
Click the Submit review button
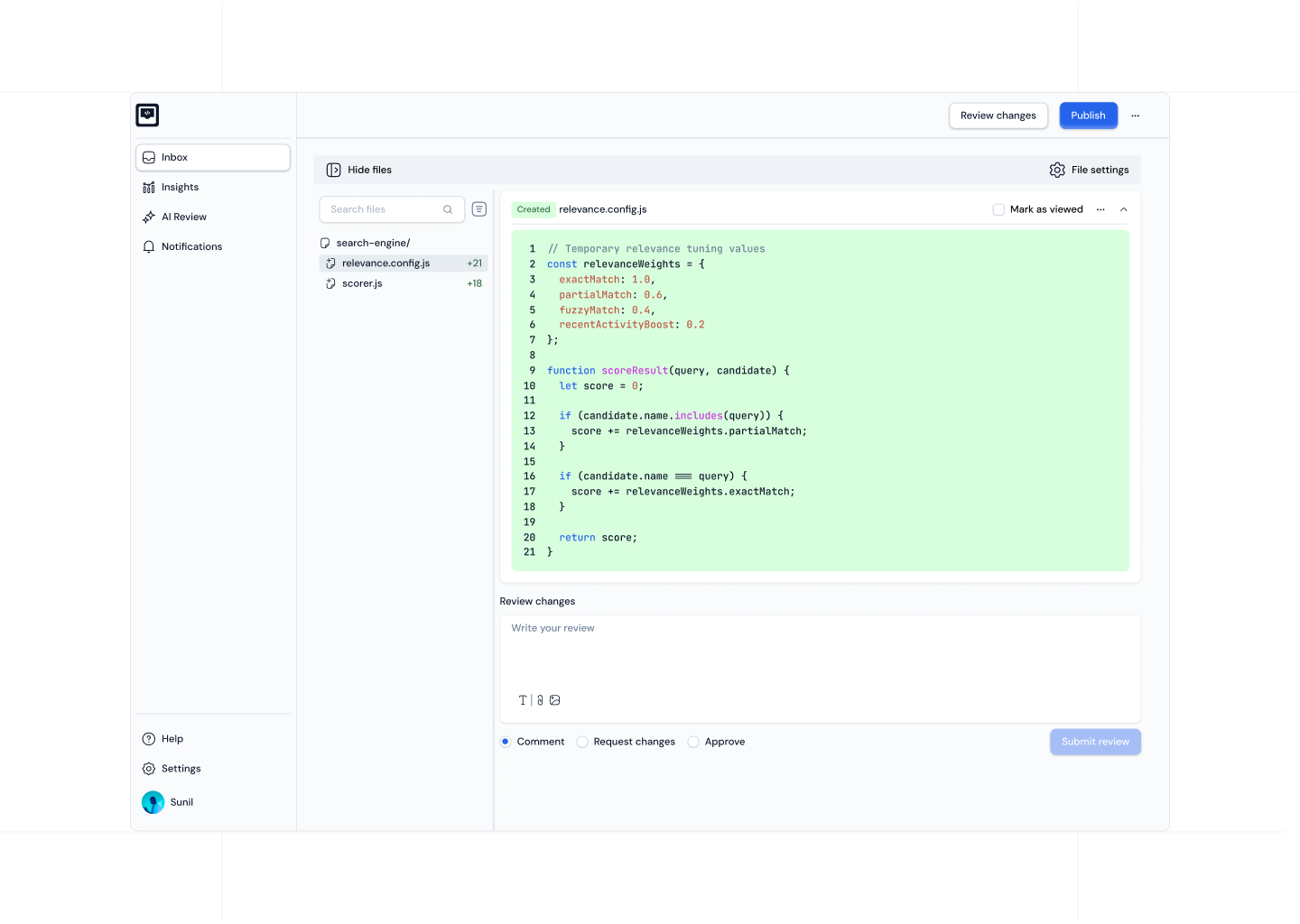(1095, 742)
